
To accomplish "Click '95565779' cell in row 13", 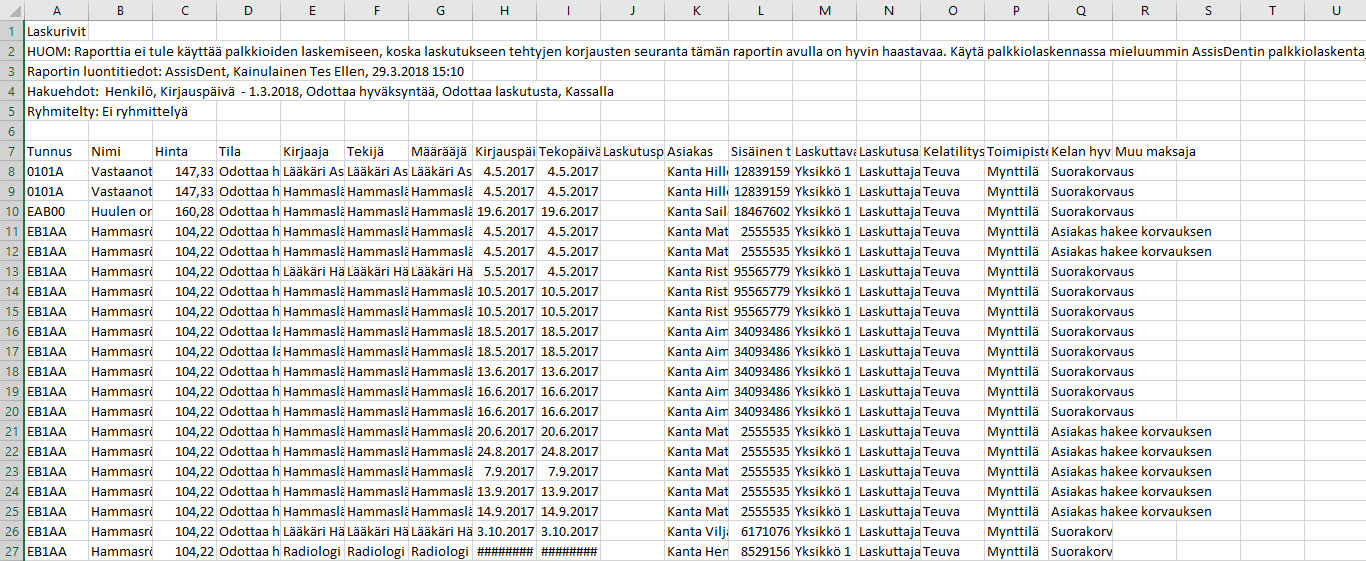I will 760,271.
